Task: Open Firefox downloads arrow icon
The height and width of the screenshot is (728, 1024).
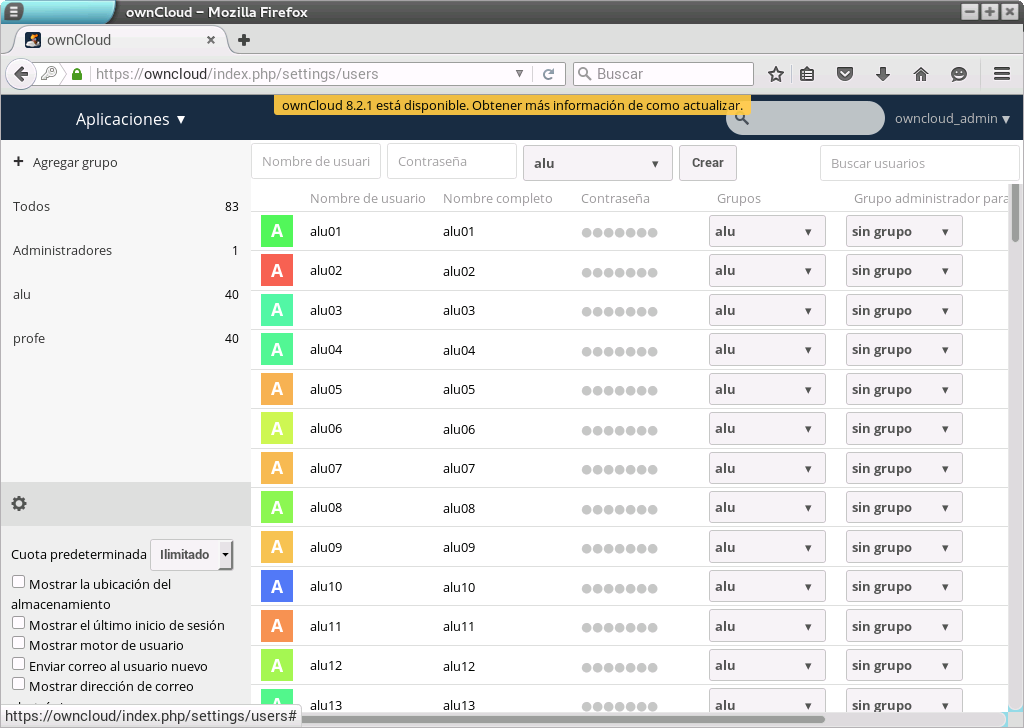Action: [x=883, y=74]
